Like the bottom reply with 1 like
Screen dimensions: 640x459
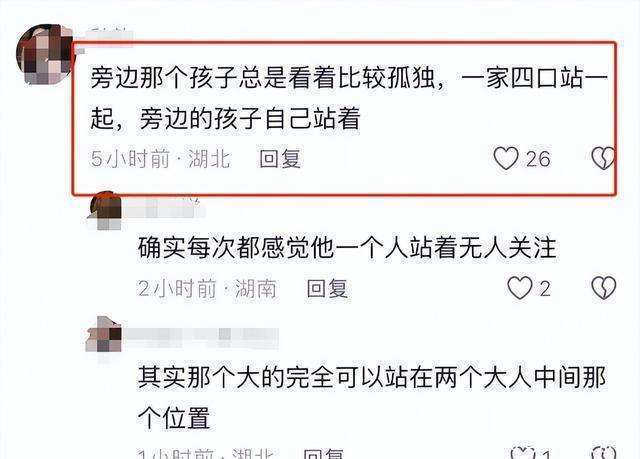[524, 452]
